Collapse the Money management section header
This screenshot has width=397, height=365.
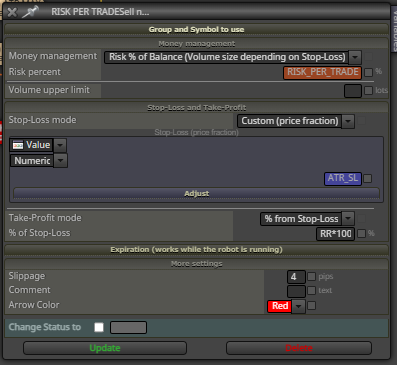[196, 44]
